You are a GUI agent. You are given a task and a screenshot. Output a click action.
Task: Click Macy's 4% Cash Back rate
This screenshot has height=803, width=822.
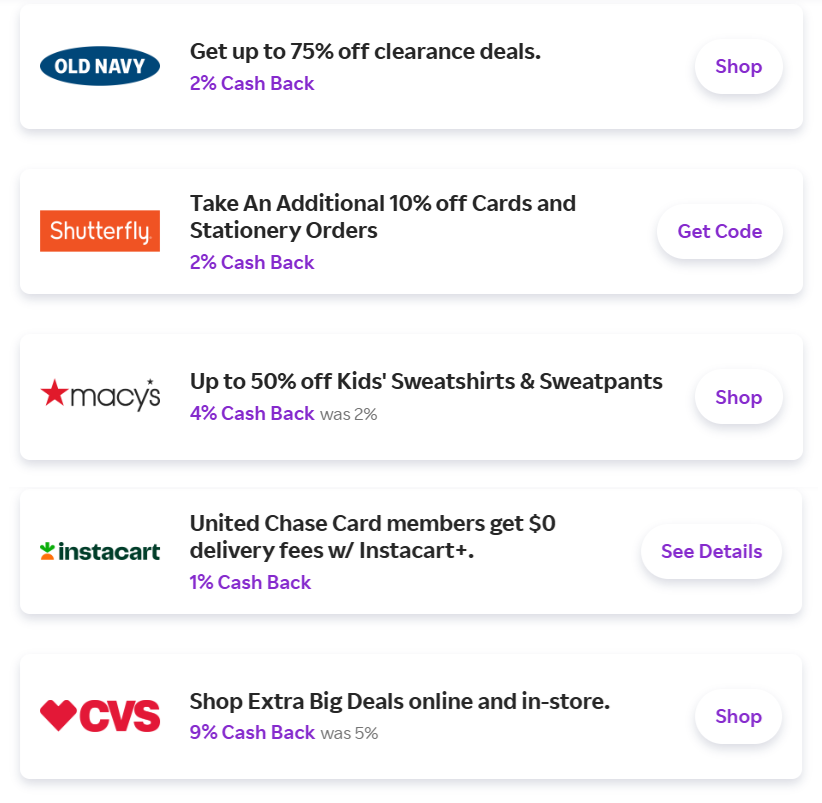(252, 414)
